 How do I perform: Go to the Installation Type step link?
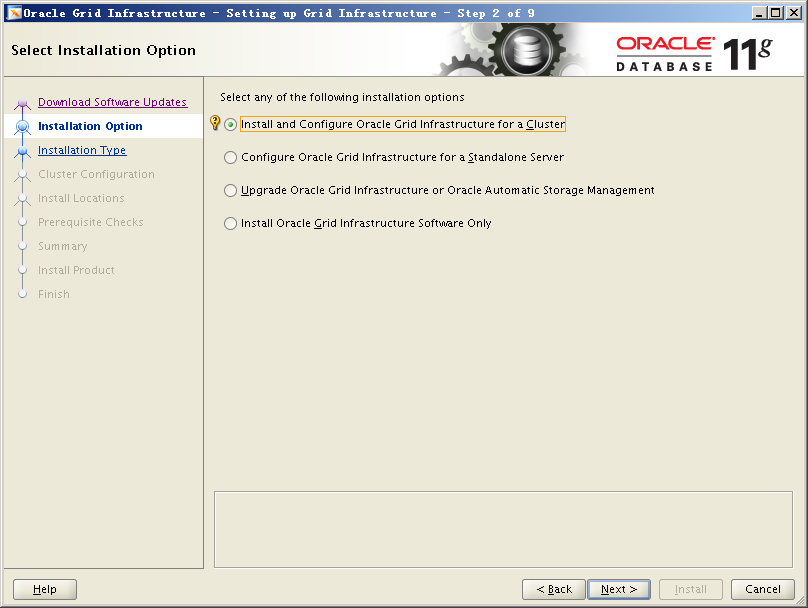coord(82,150)
